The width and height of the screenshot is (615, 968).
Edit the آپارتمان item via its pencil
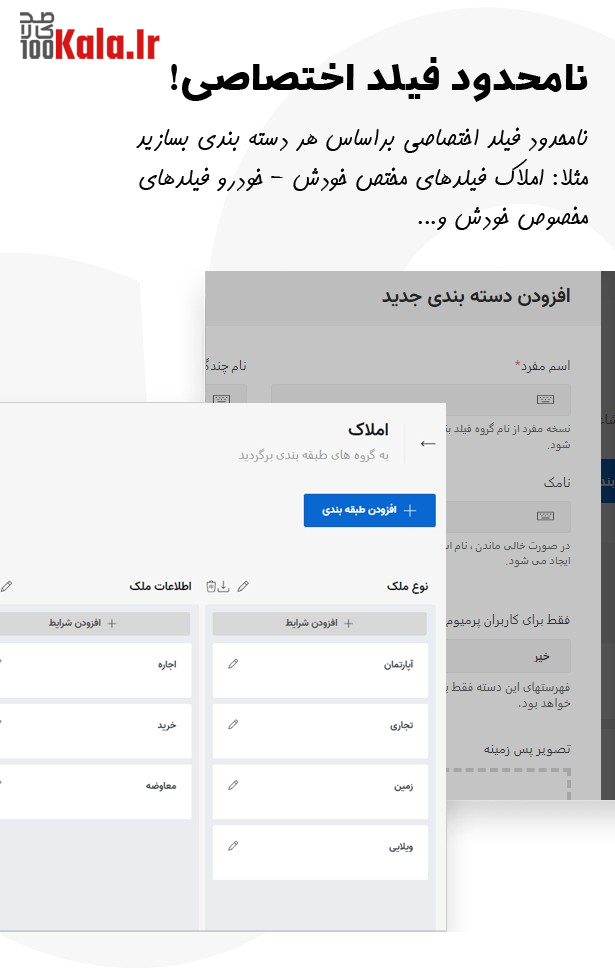(233, 664)
